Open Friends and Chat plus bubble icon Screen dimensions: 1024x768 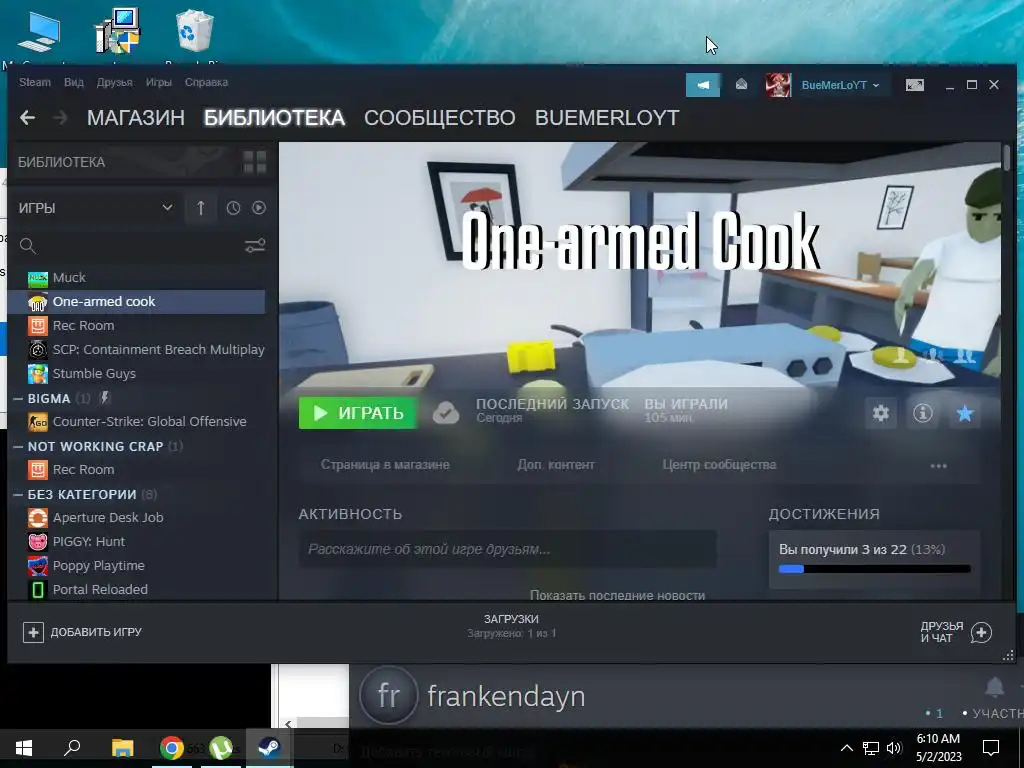[x=981, y=632]
